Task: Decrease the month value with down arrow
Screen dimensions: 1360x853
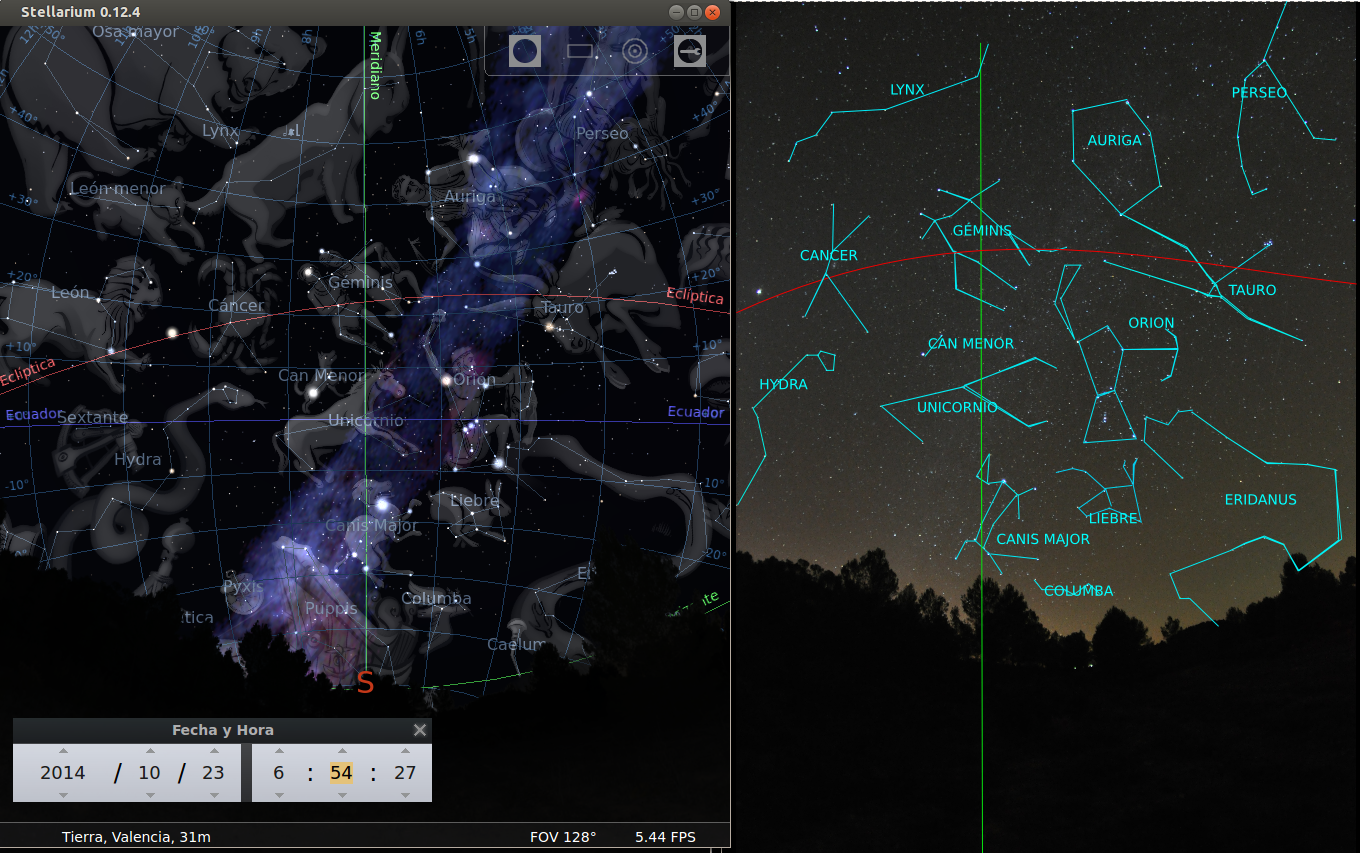Action: tap(150, 795)
